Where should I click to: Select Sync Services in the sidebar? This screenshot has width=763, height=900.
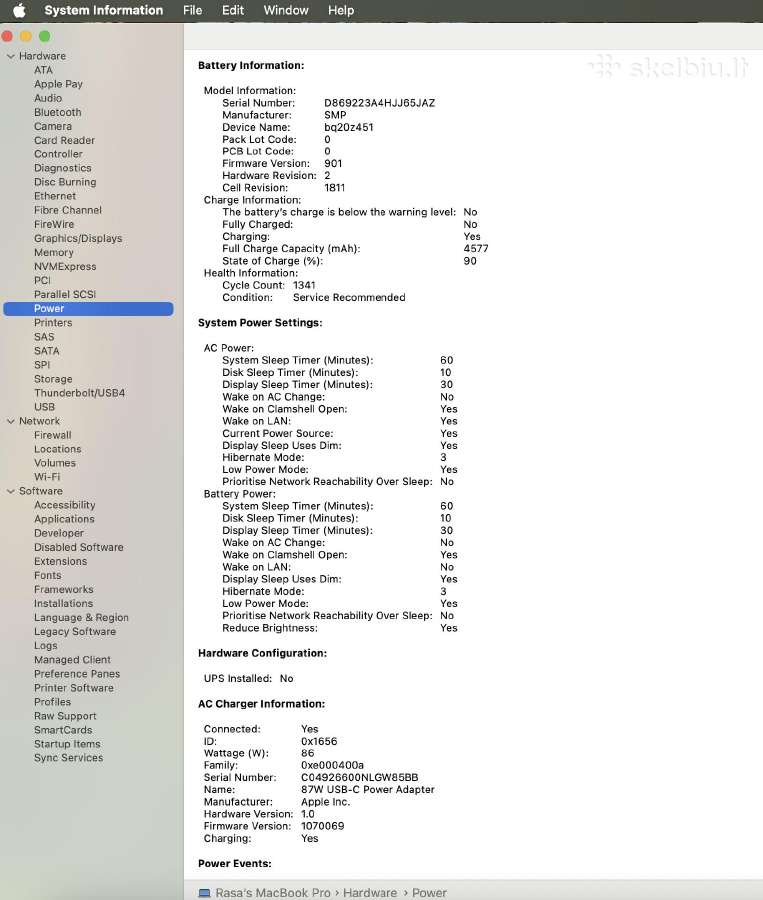[68, 758]
